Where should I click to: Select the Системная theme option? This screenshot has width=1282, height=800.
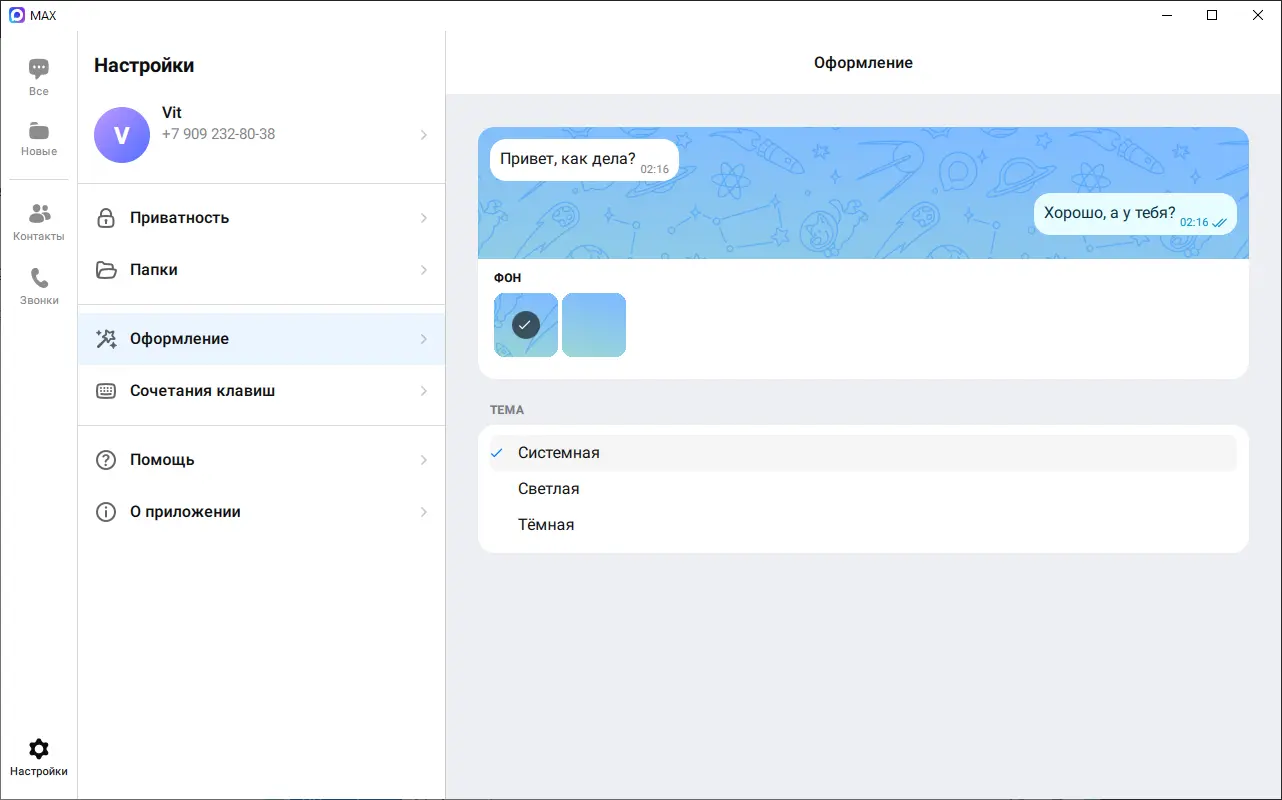point(863,453)
